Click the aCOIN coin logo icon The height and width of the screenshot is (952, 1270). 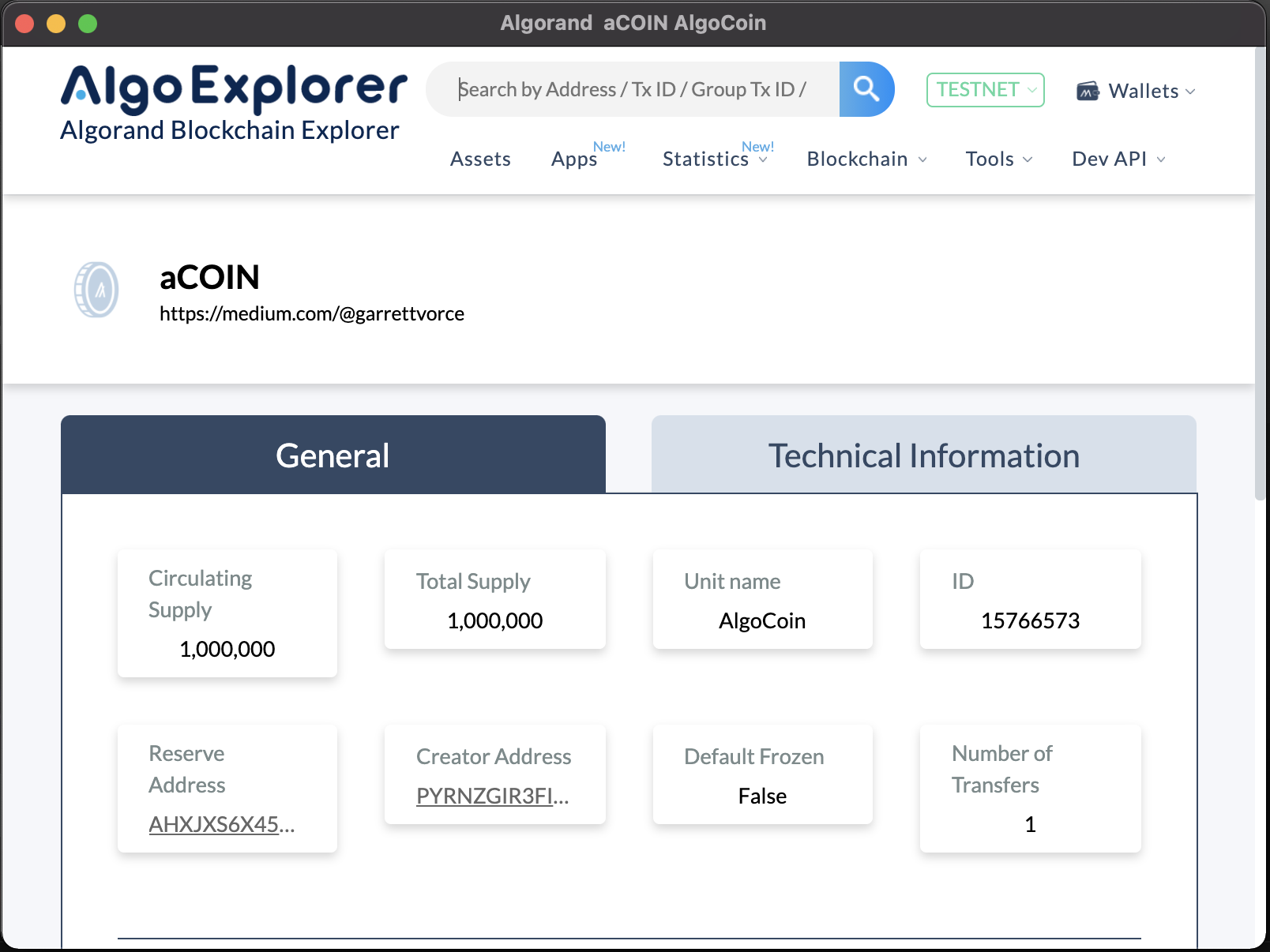click(x=96, y=290)
